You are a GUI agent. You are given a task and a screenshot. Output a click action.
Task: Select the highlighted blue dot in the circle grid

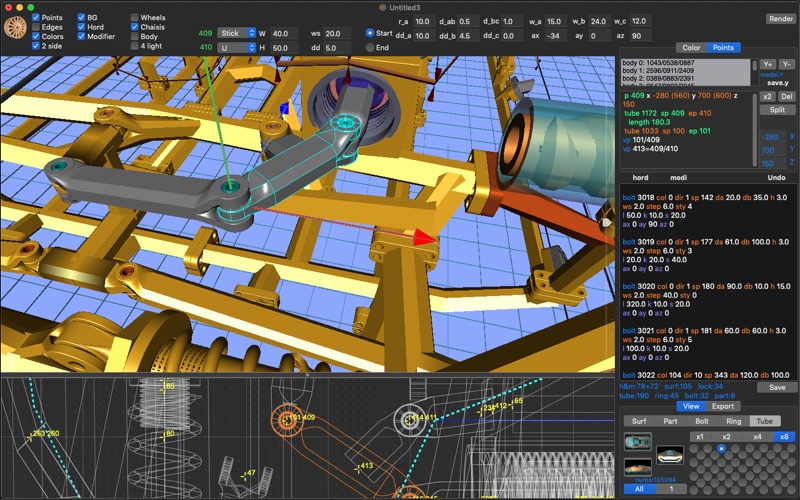pos(721,448)
